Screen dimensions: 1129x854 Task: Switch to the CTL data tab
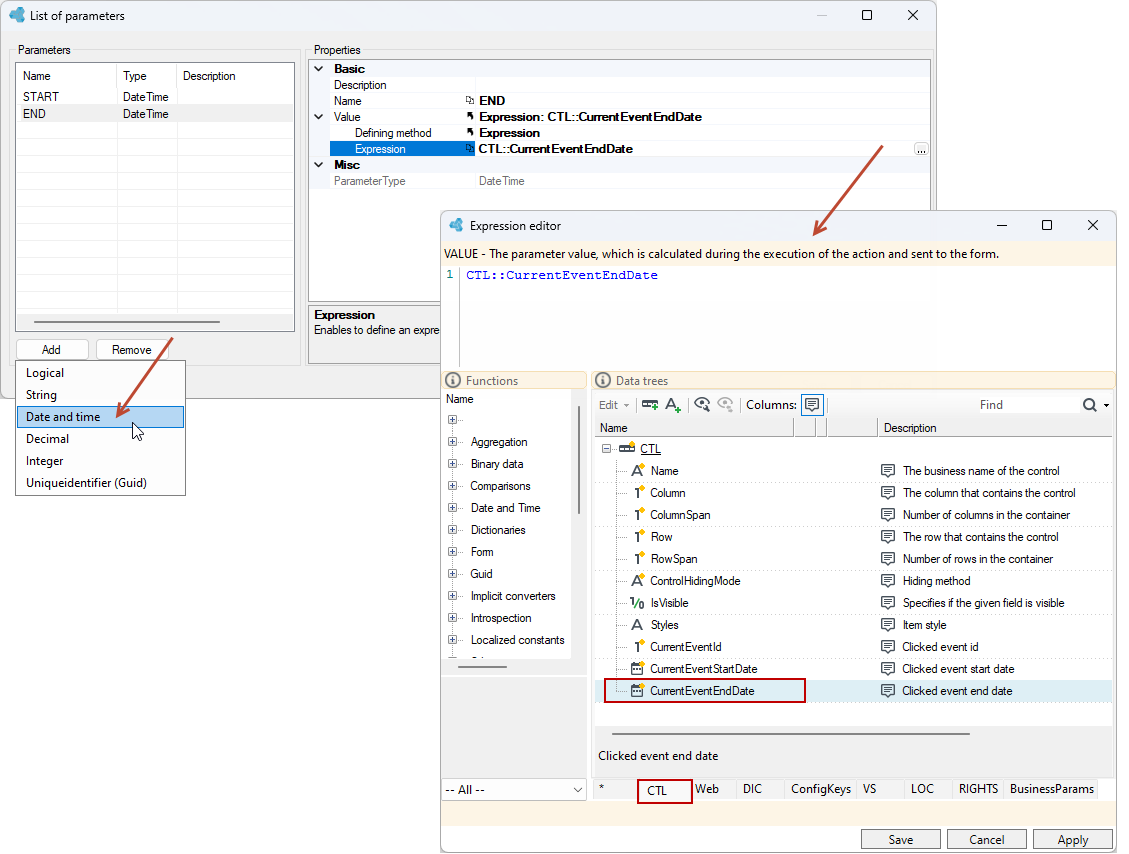click(x=664, y=791)
